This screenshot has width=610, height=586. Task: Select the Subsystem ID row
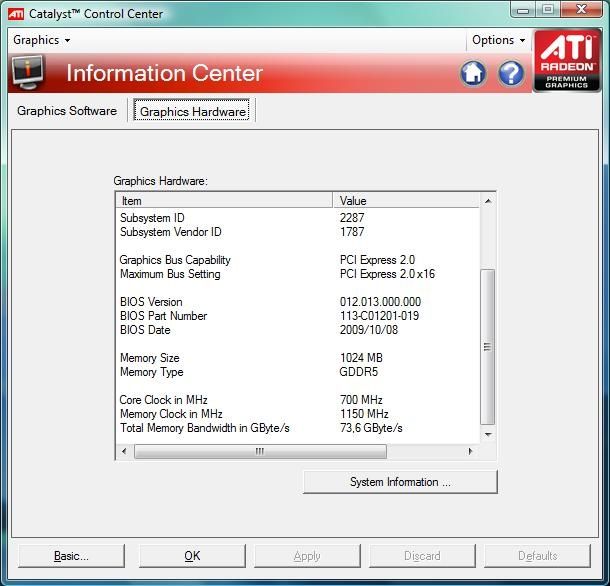click(298, 218)
